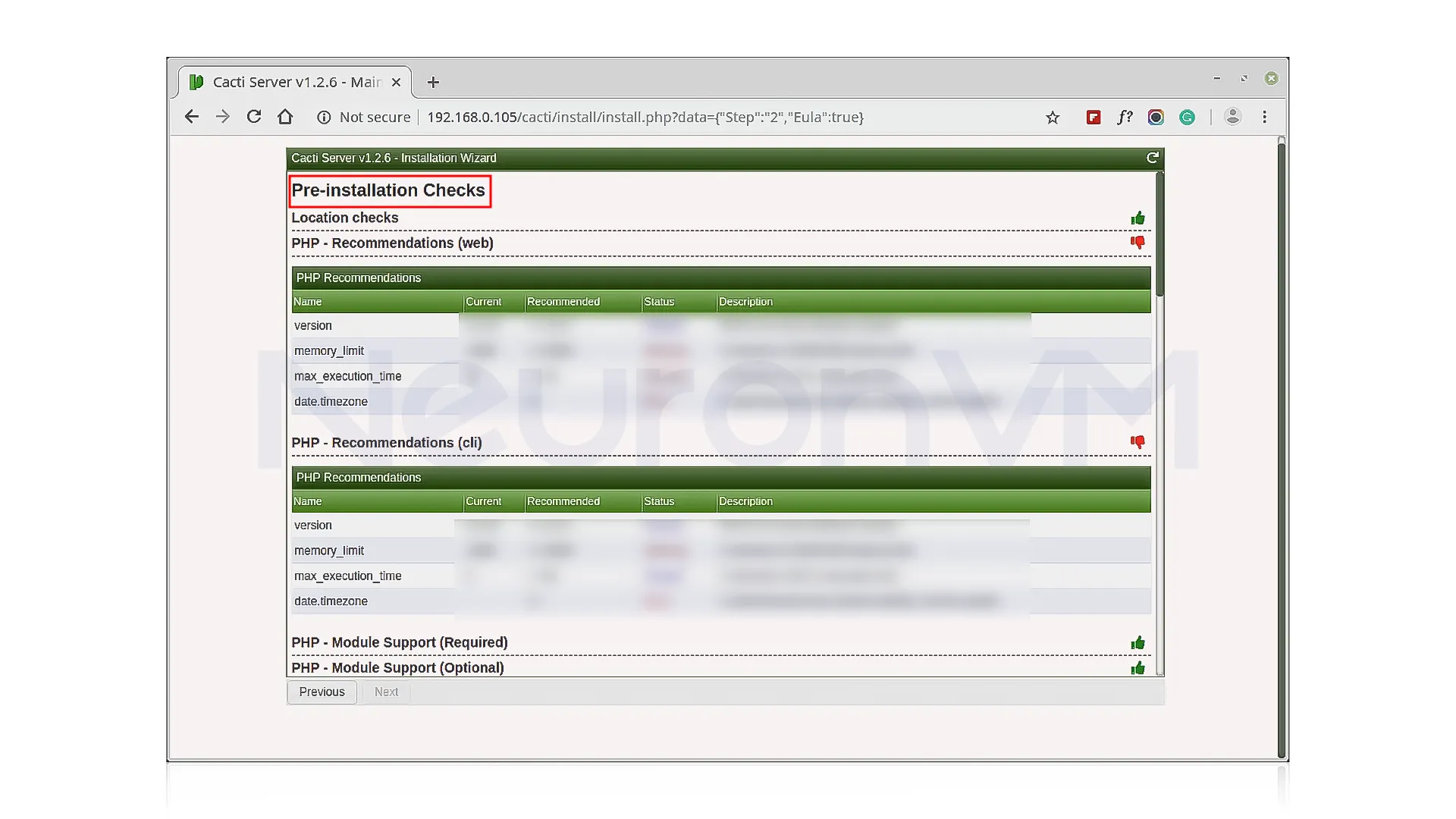Refresh the Installation Wizard with its header icon
The width and height of the screenshot is (1456, 819).
[x=1153, y=158]
